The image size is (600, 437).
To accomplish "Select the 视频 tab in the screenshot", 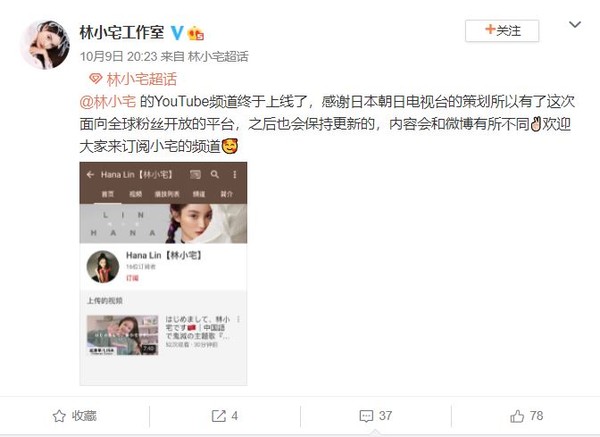I will click(135, 194).
